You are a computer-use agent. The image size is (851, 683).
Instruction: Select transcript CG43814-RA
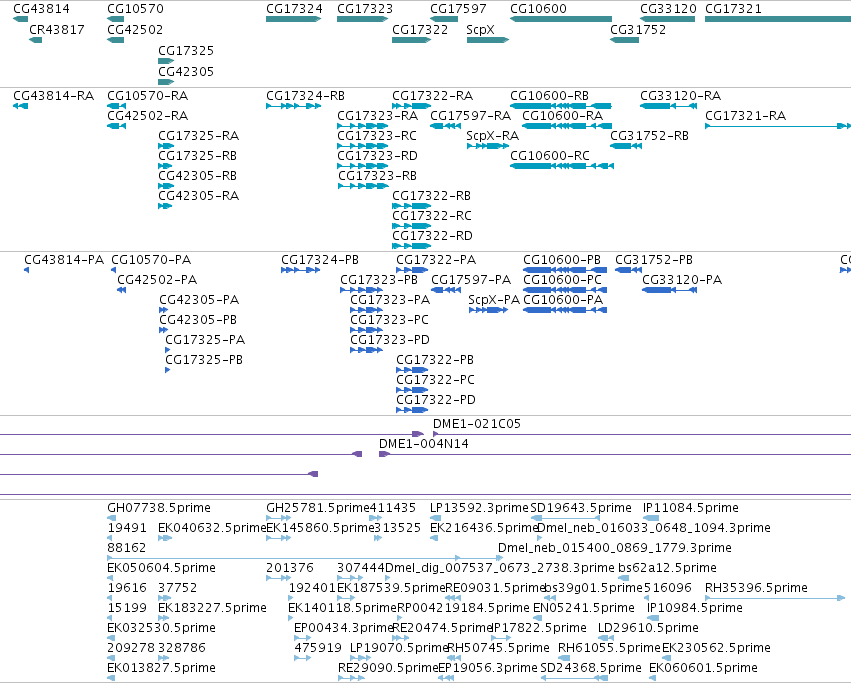[53, 96]
